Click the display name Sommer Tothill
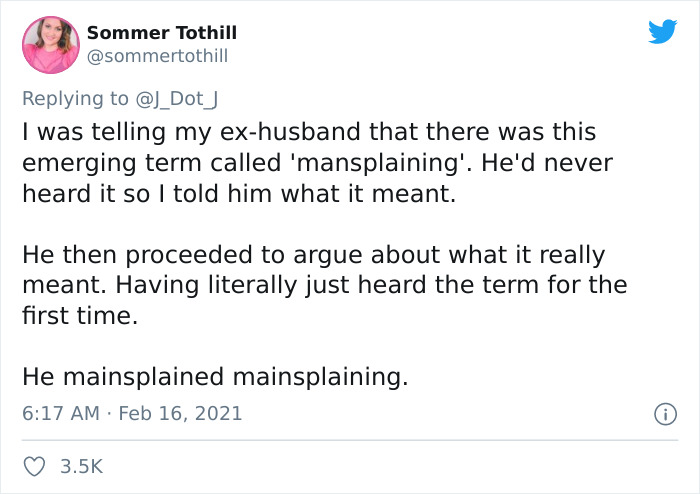The height and width of the screenshot is (494, 700). coord(162,33)
